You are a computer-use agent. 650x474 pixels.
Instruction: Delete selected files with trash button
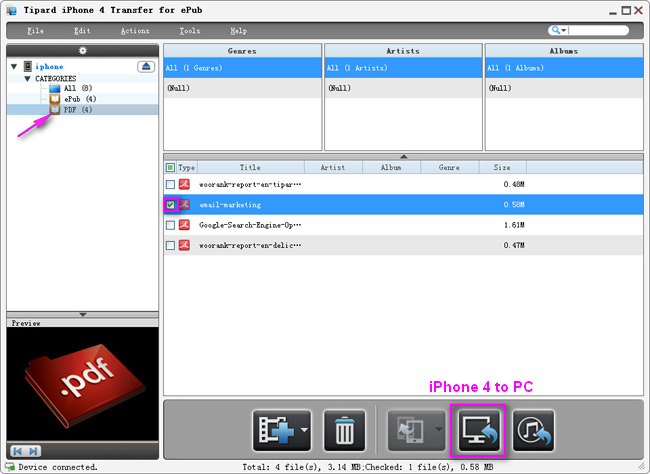pos(344,430)
